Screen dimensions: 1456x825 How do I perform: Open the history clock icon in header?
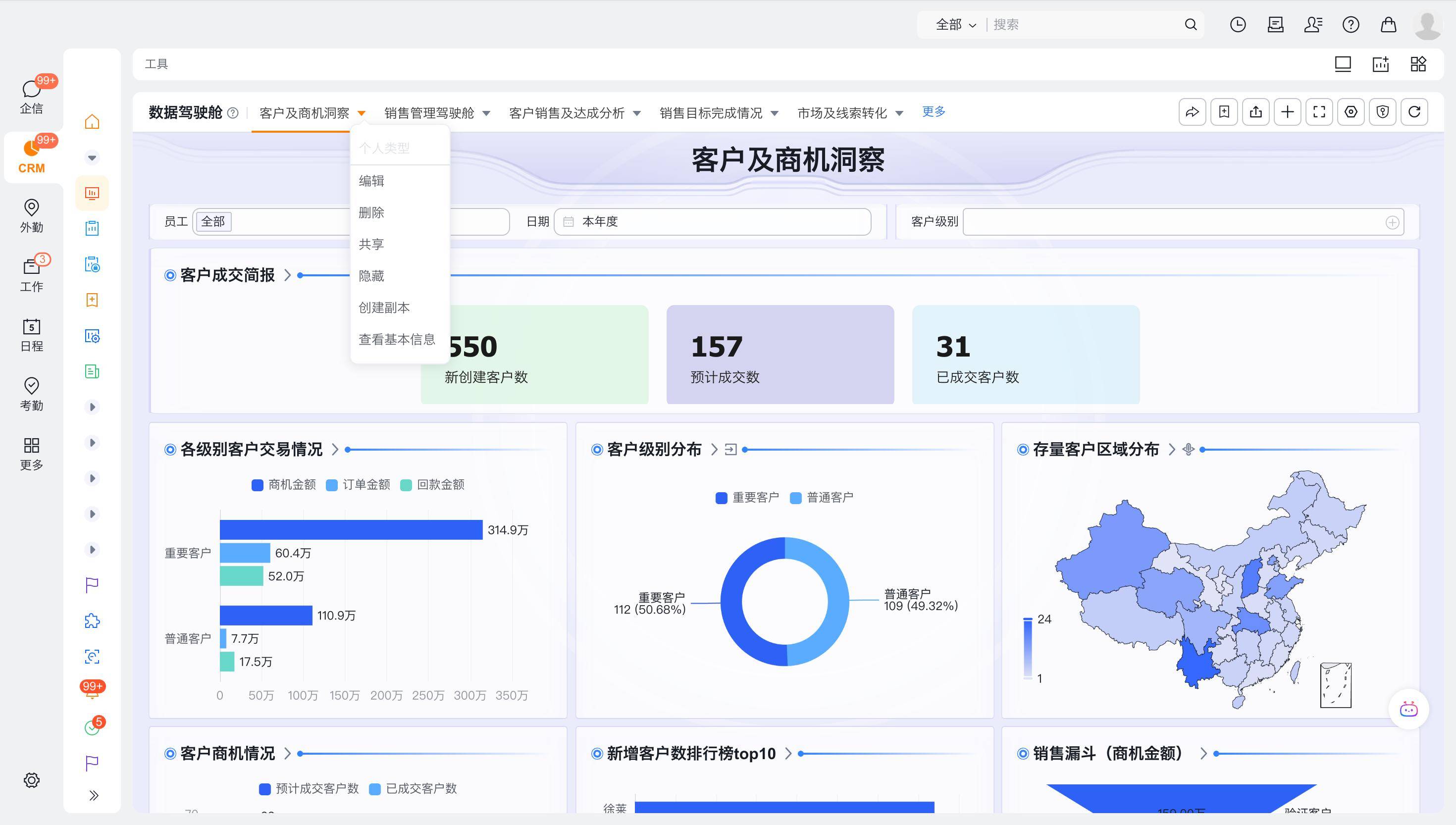[x=1237, y=24]
